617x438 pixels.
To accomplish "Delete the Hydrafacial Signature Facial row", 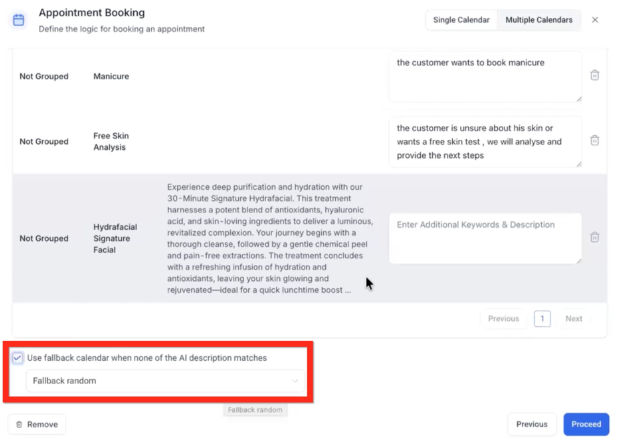I will coord(594,237).
